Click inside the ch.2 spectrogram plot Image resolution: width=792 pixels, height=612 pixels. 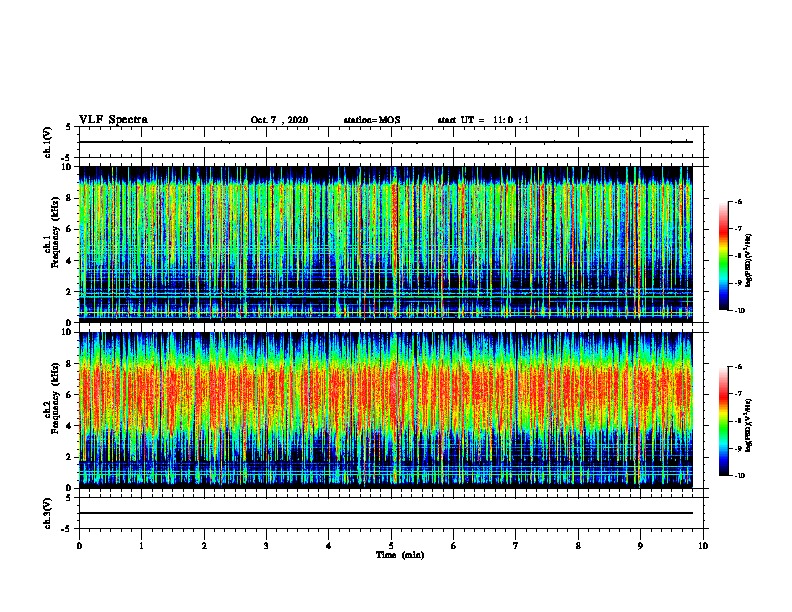coord(385,410)
